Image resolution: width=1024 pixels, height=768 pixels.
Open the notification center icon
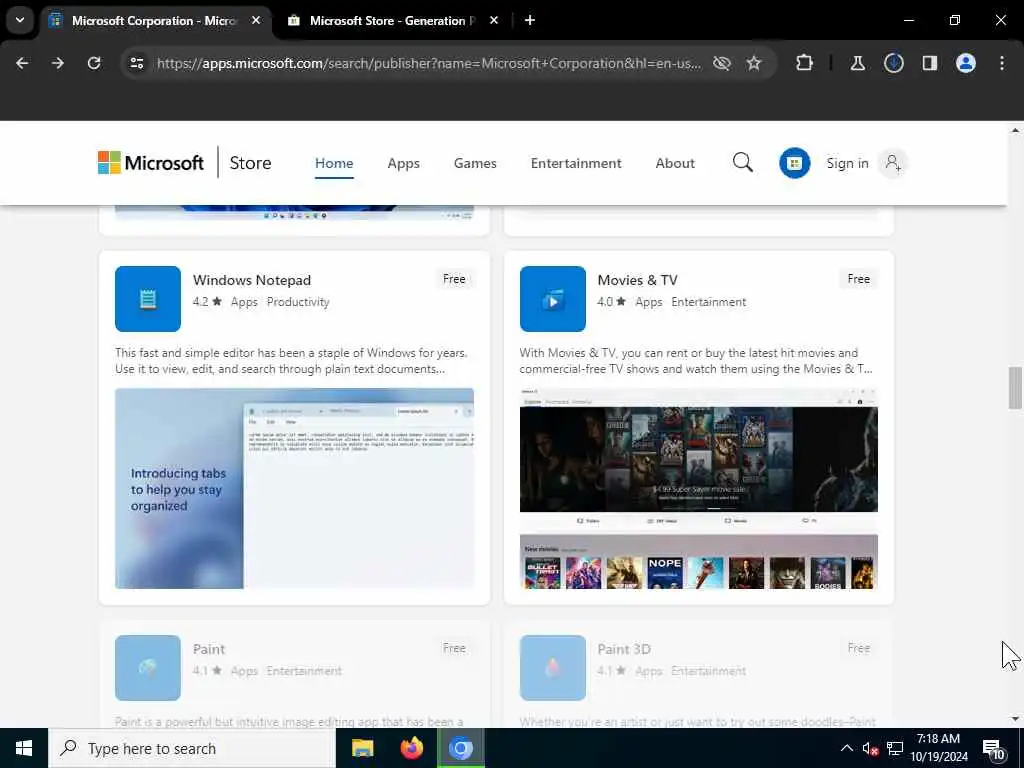click(x=993, y=750)
